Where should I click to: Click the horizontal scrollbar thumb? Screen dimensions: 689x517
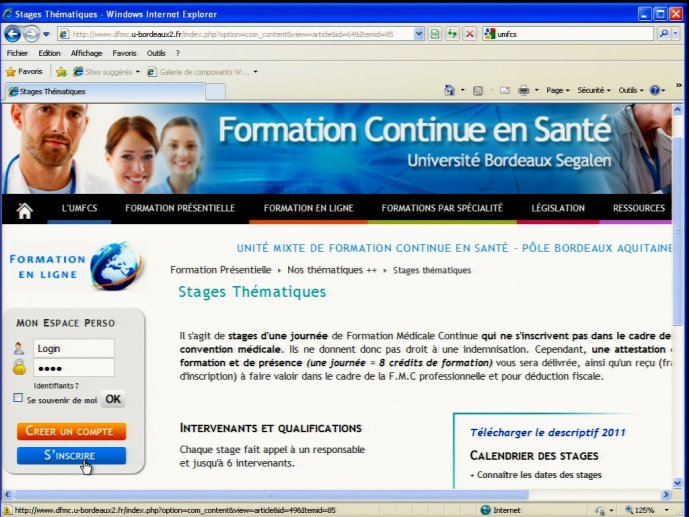click(271, 495)
